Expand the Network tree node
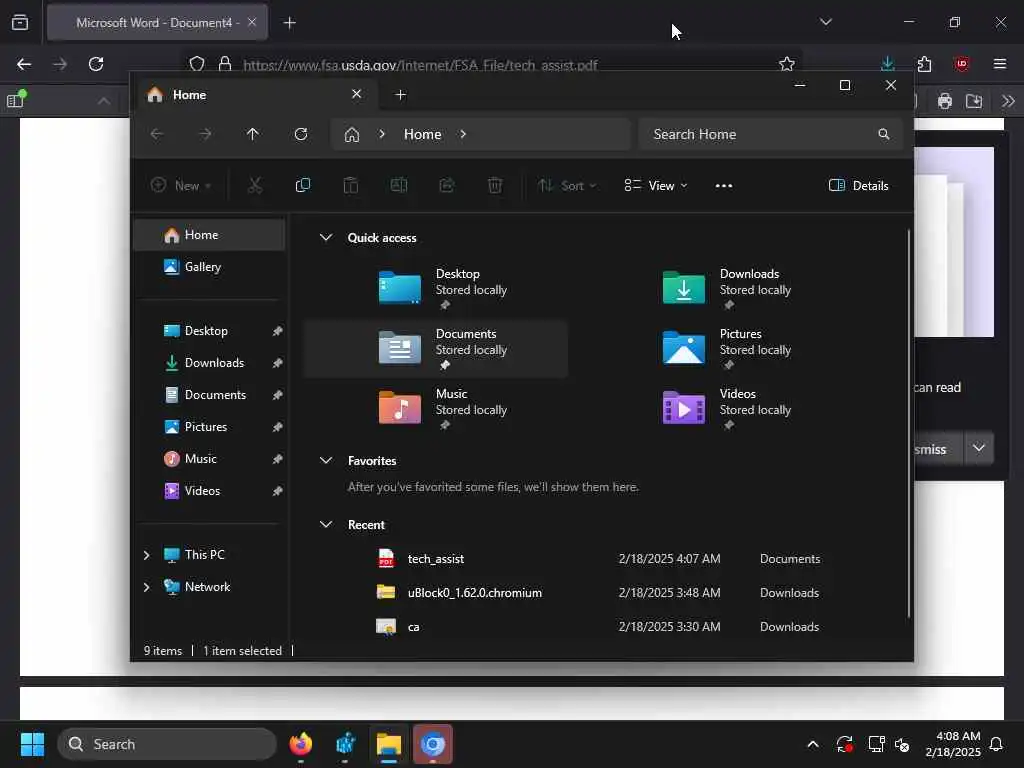Image resolution: width=1024 pixels, height=768 pixels. click(x=146, y=587)
